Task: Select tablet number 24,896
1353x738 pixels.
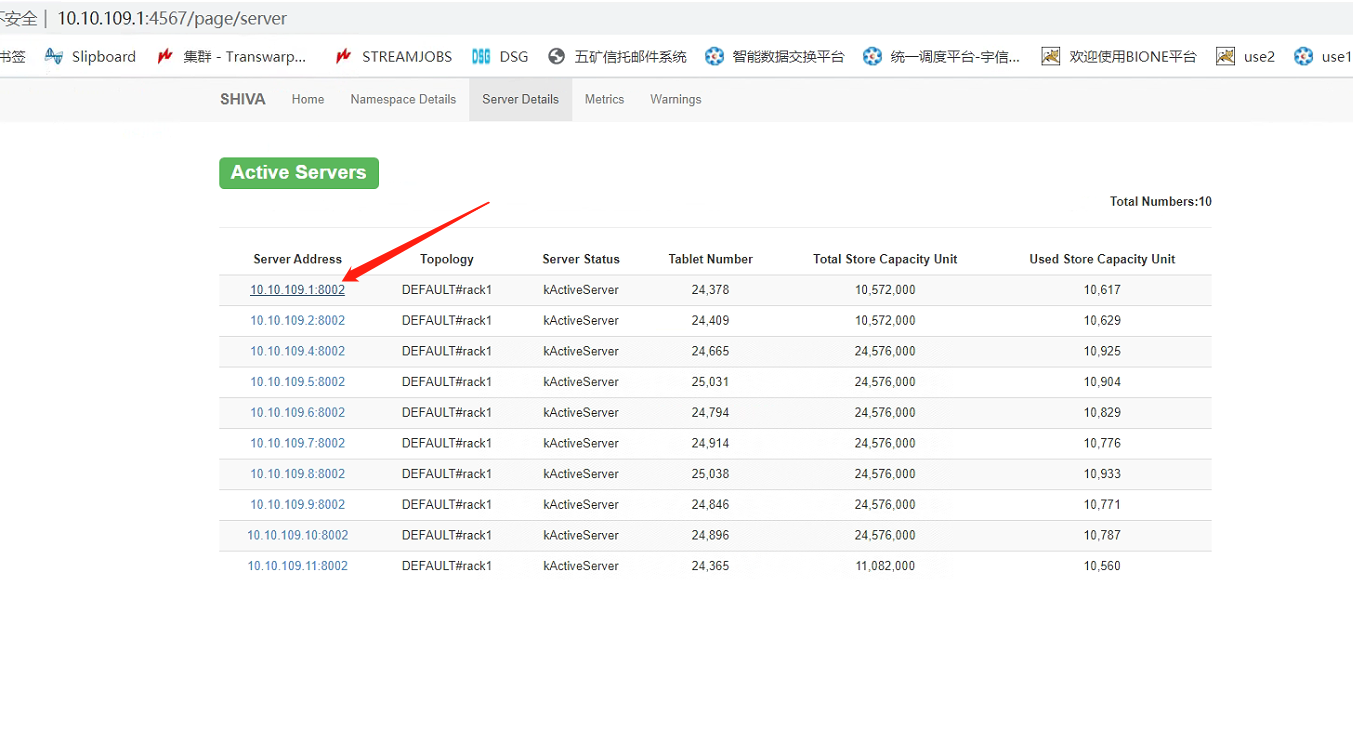Action: (x=710, y=535)
